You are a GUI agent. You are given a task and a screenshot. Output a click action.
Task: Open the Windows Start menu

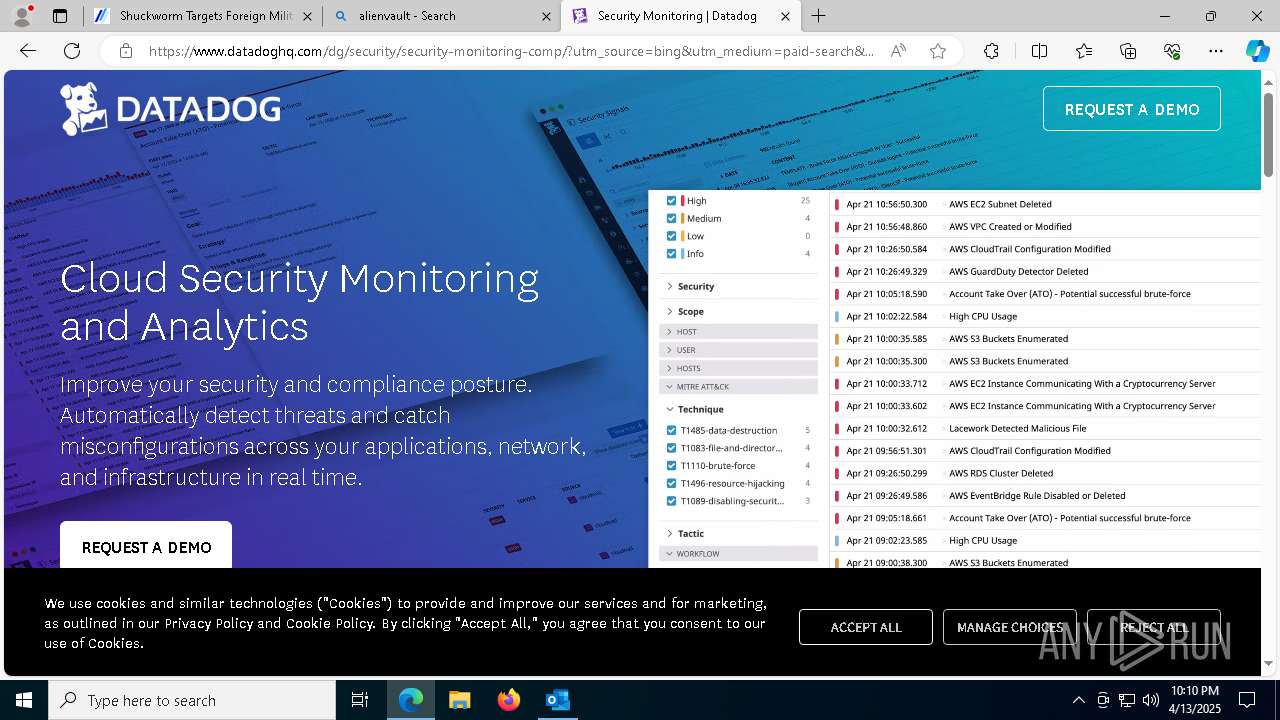(x=24, y=700)
